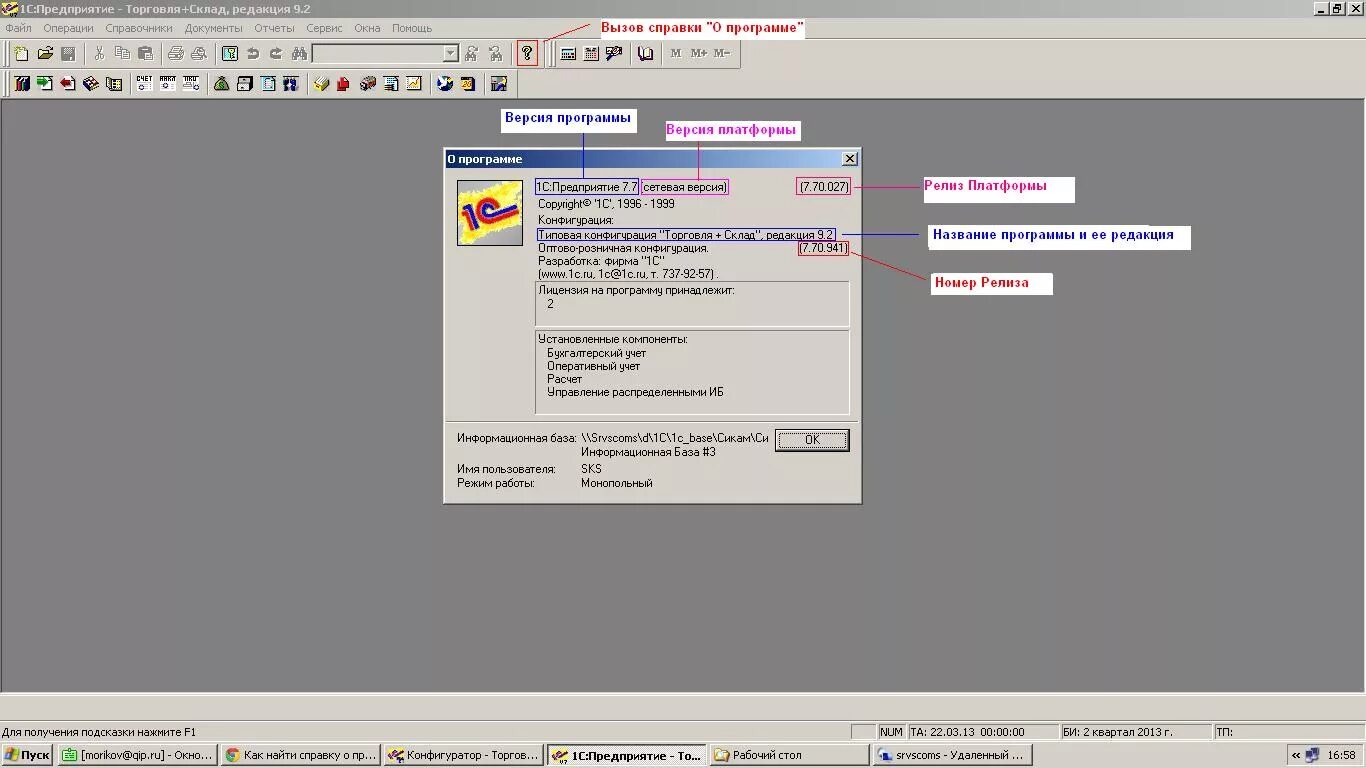Image resolution: width=1366 pixels, height=768 pixels.
Task: Expand the search text dropdown arrow
Action: (451, 54)
